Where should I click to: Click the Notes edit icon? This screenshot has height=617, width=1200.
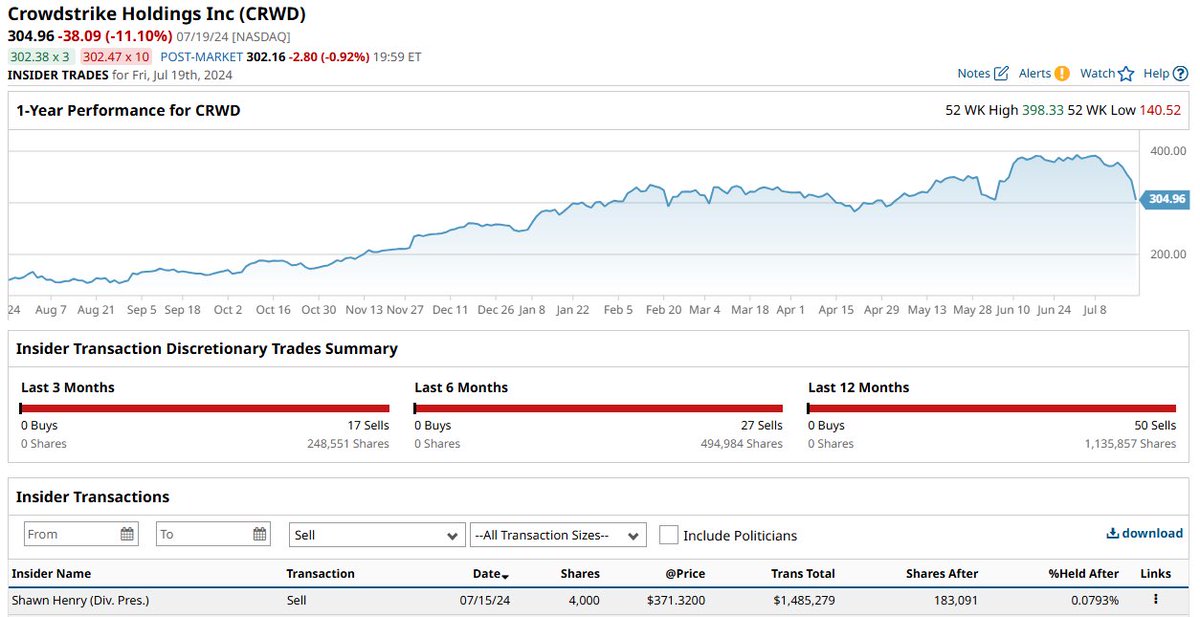(1001, 73)
